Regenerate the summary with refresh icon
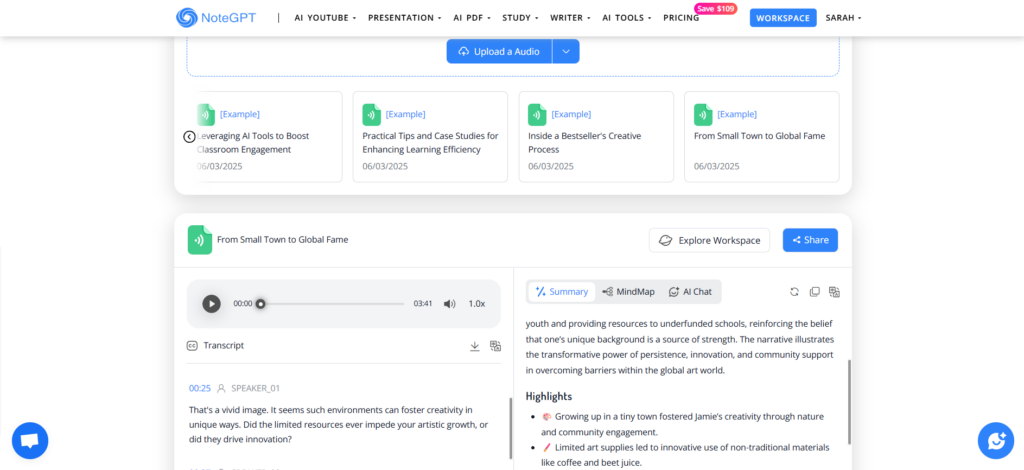This screenshot has width=1024, height=470. click(794, 292)
